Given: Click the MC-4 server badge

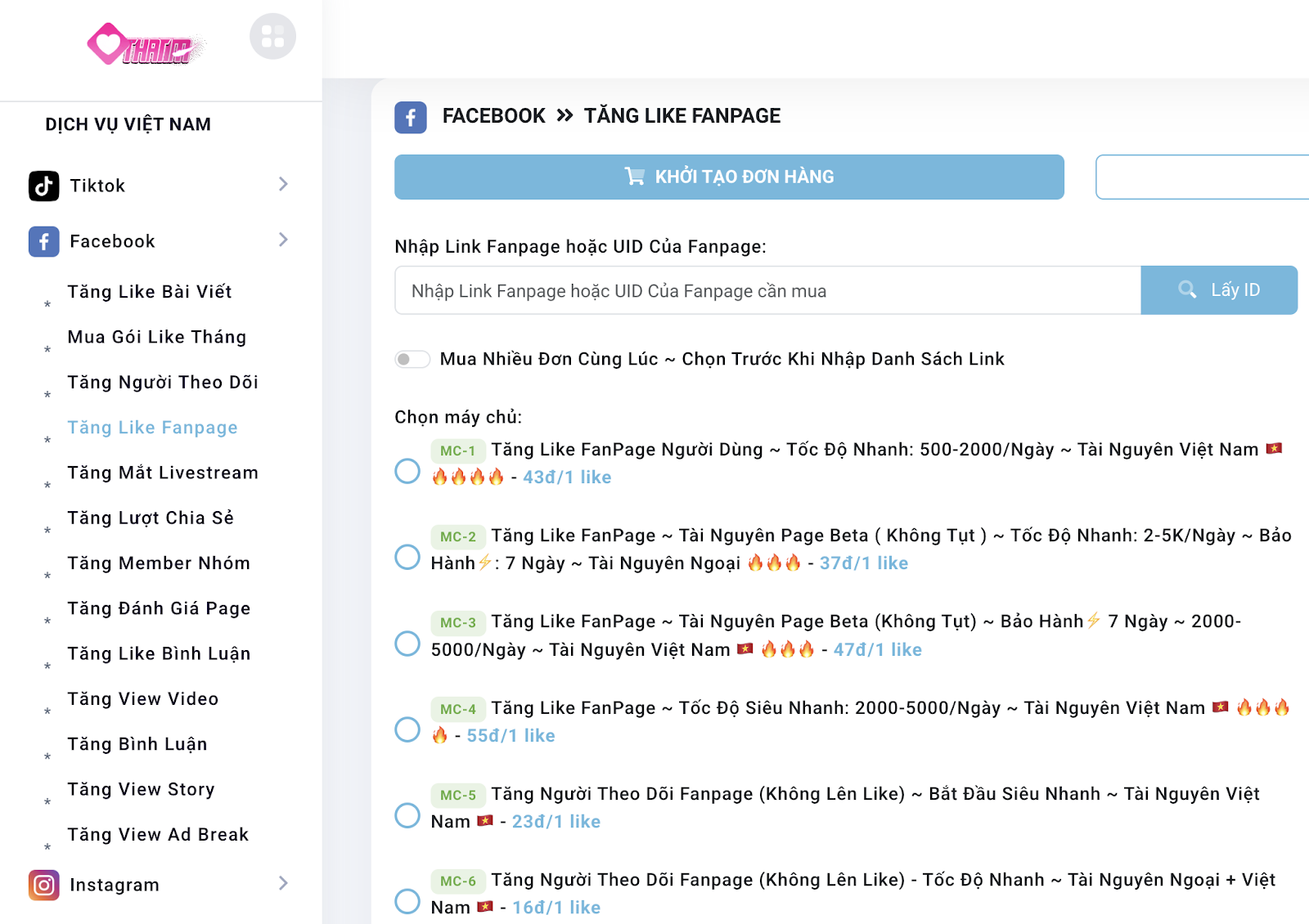Looking at the screenshot, I should click(x=458, y=709).
